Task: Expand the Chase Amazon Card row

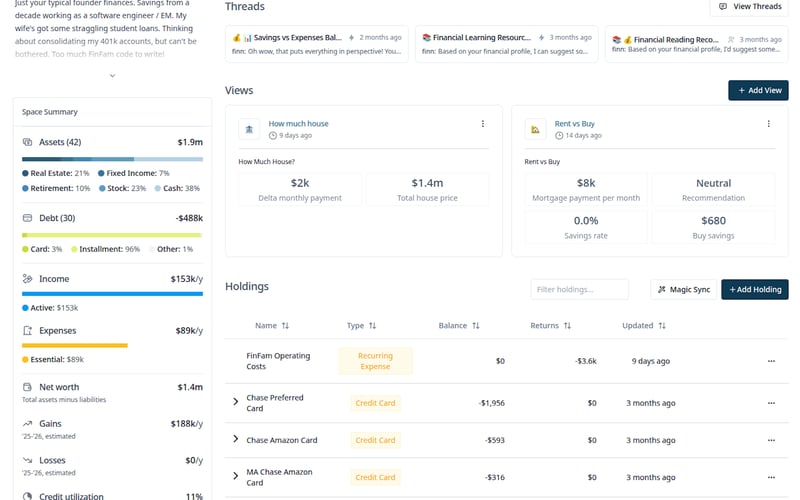Action: click(x=235, y=439)
